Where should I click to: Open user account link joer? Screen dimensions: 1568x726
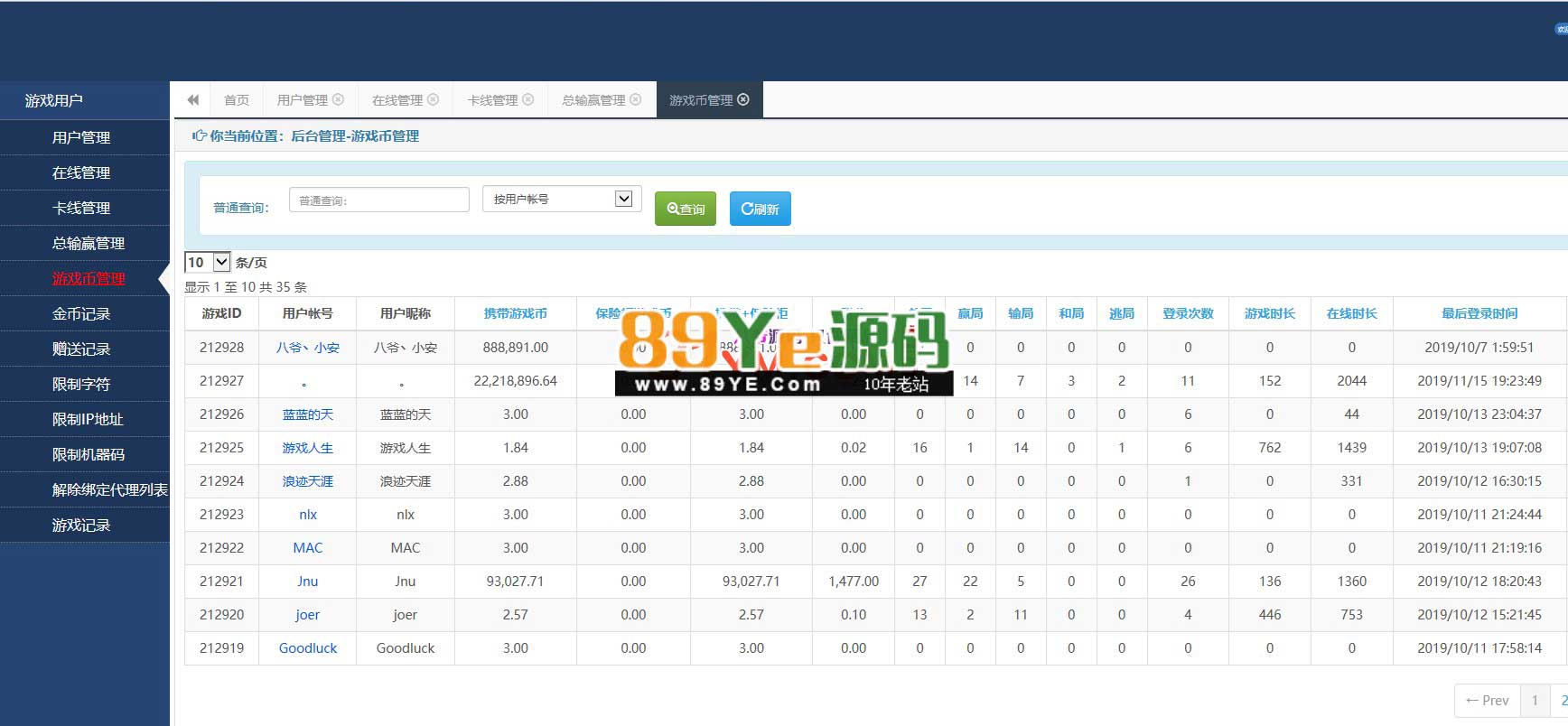pyautogui.click(x=308, y=615)
